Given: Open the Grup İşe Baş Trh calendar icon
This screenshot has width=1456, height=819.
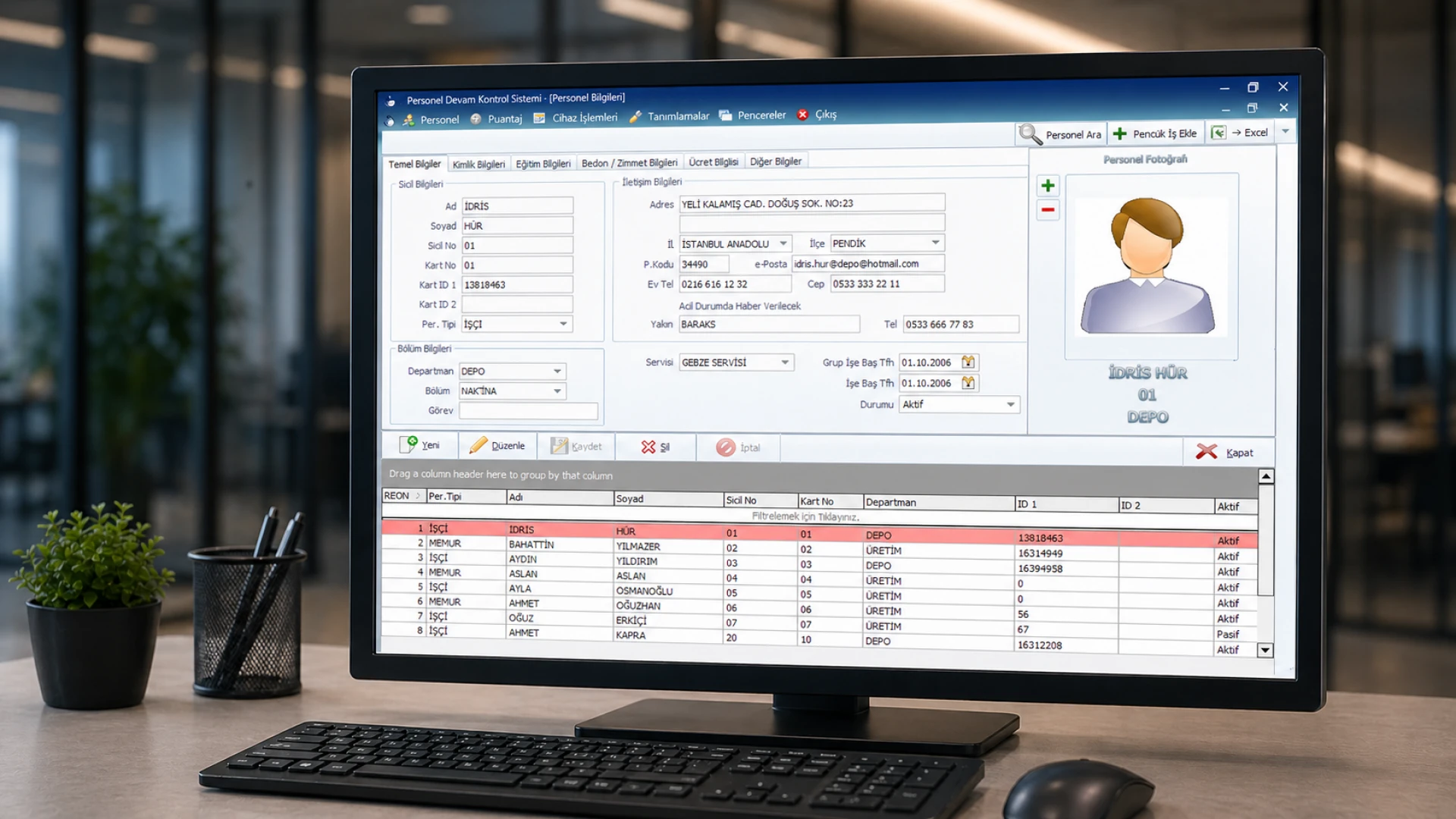Looking at the screenshot, I should pyautogui.click(x=968, y=362).
